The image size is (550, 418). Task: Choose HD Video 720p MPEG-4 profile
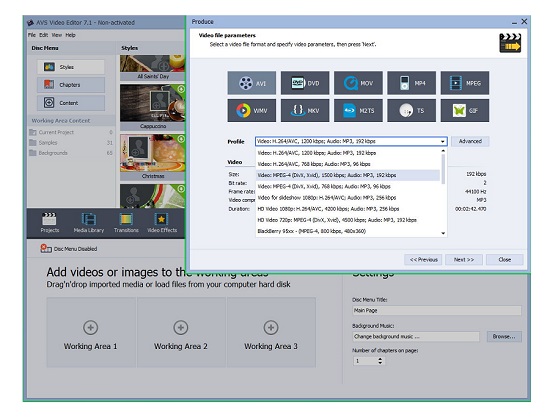pos(348,220)
